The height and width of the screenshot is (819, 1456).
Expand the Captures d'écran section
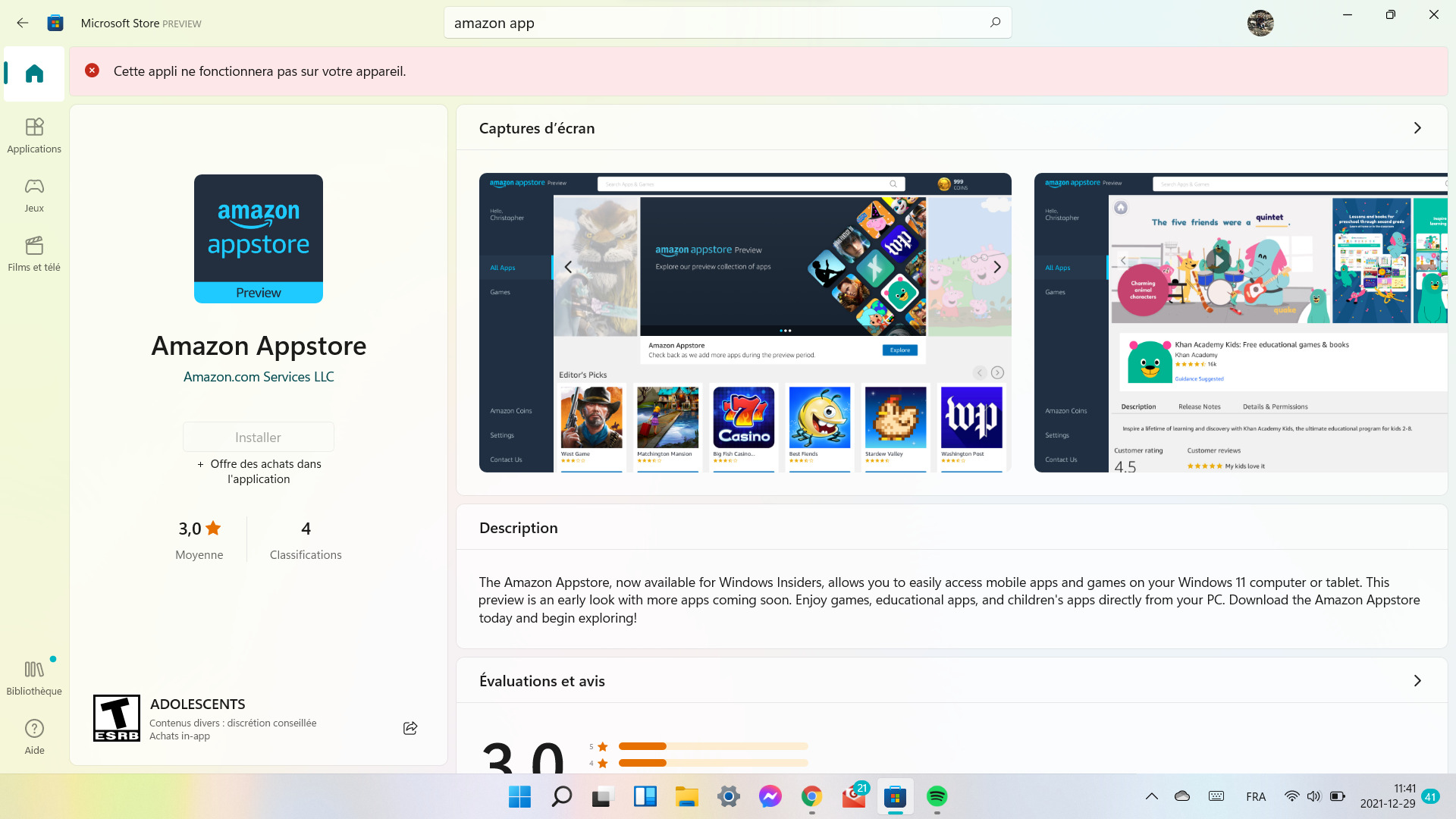pos(1417,128)
